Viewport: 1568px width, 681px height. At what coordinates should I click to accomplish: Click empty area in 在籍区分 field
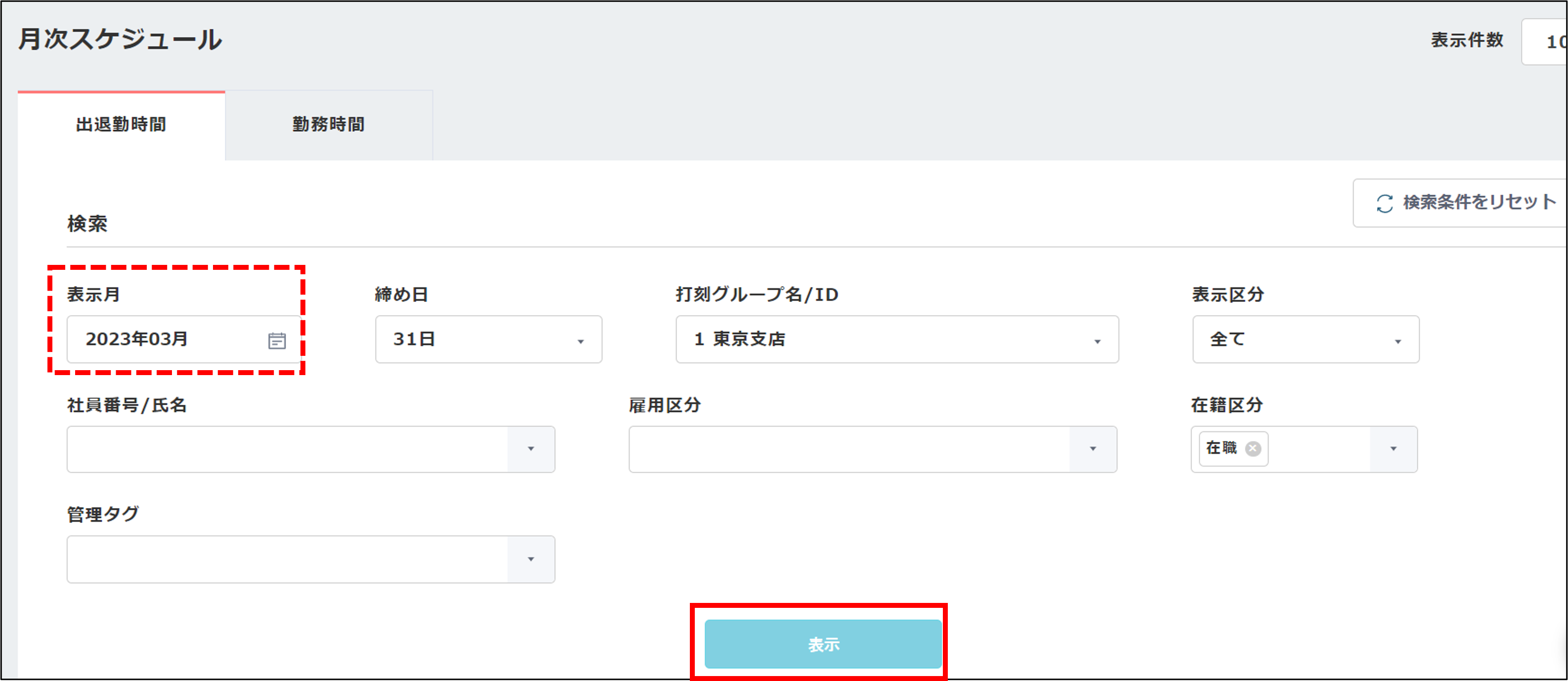1318,449
